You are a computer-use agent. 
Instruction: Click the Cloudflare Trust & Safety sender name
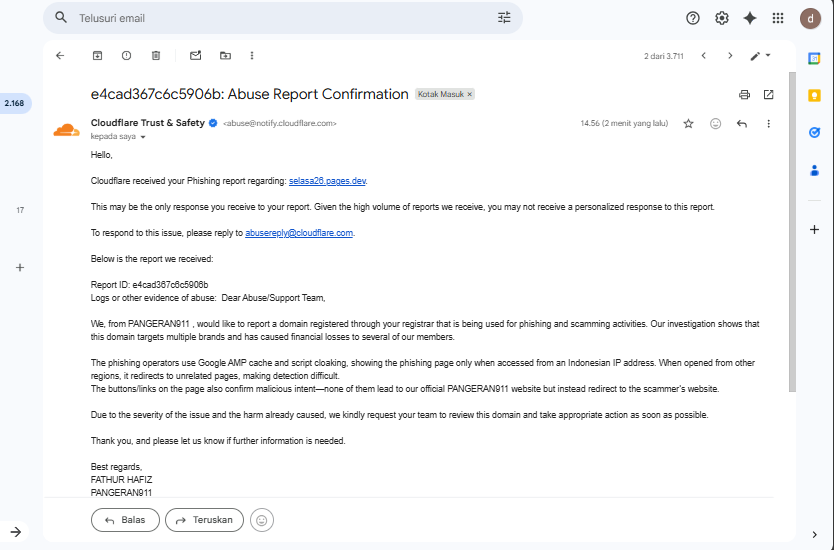coord(147,123)
